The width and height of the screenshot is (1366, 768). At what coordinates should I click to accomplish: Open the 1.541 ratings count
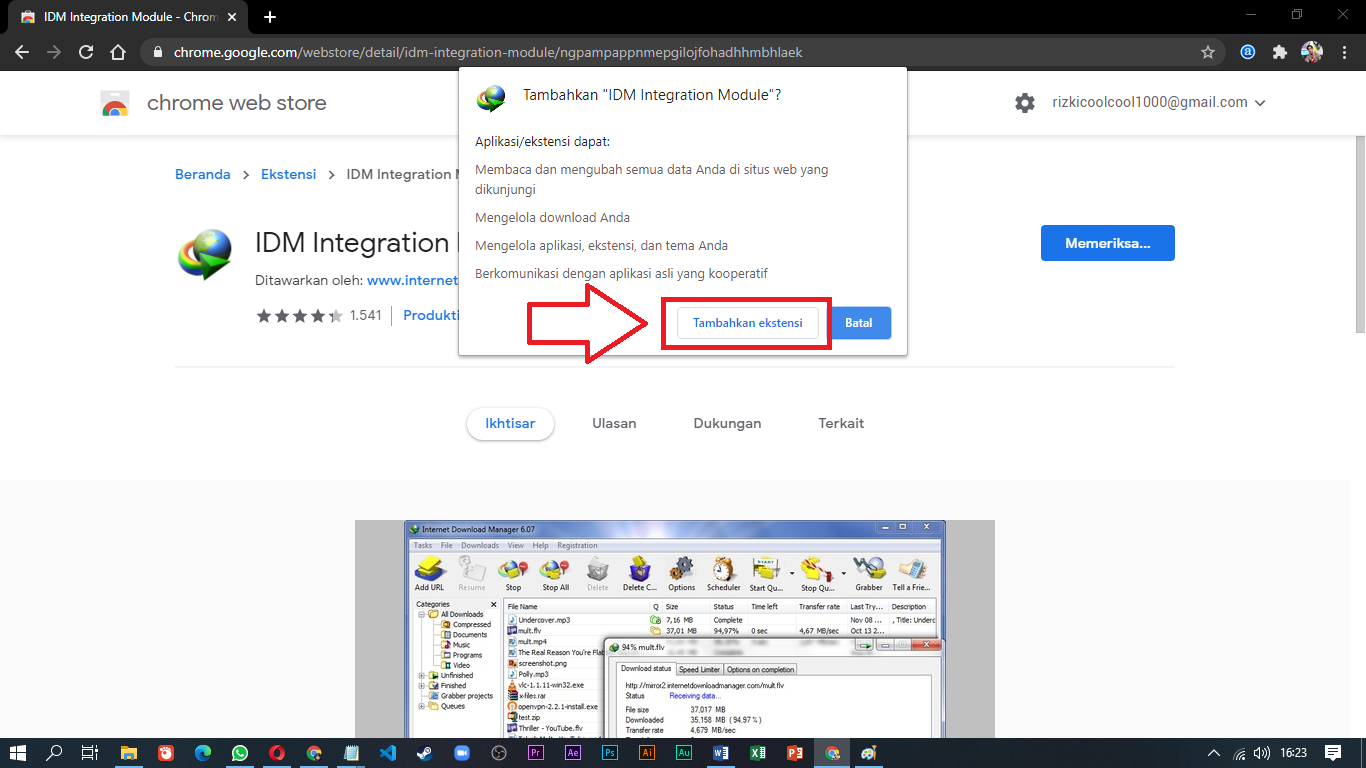click(x=365, y=315)
